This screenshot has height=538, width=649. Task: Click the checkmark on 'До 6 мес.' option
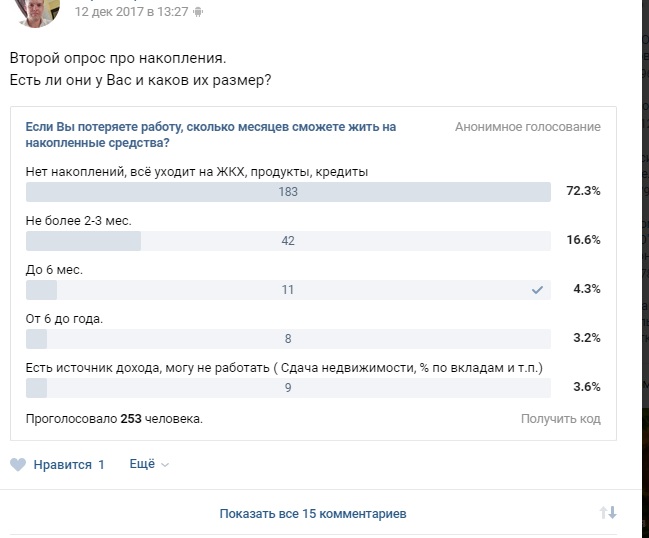click(x=537, y=290)
